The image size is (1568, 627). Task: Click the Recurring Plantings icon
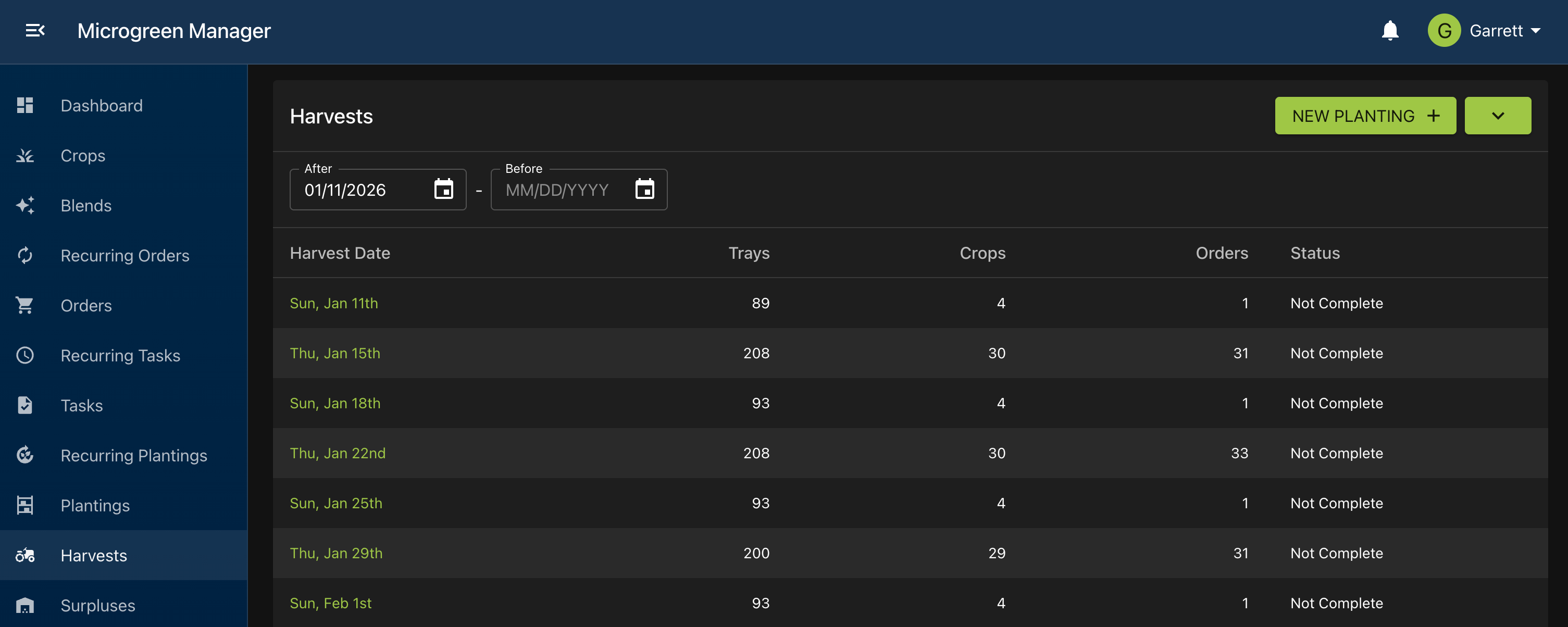pyautogui.click(x=25, y=455)
